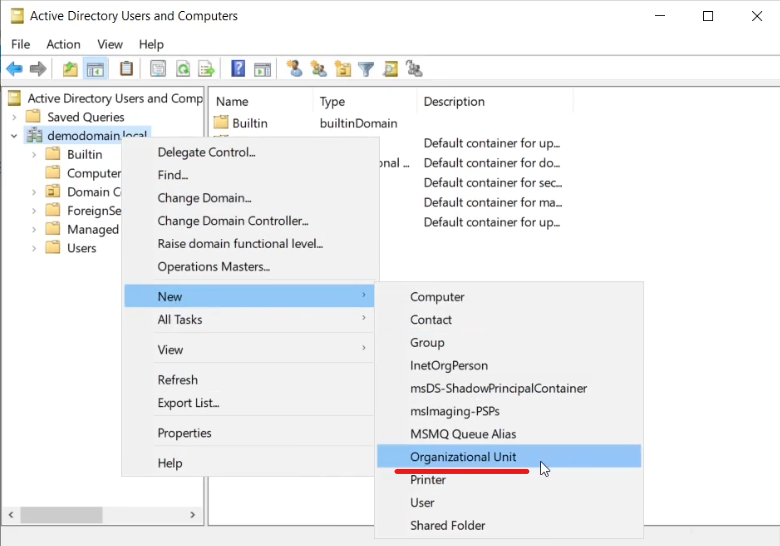Open Help with the blue question mark icon
780x546 pixels.
click(238, 69)
